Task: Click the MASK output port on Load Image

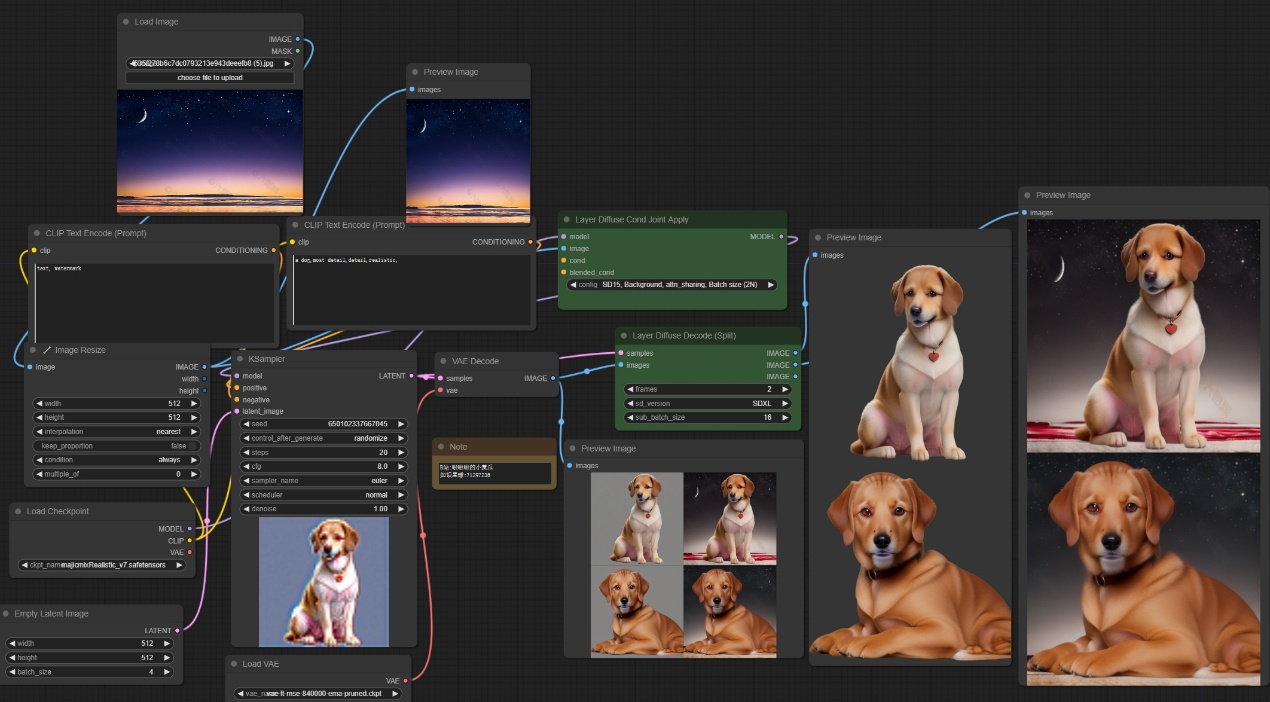Action: (298, 51)
